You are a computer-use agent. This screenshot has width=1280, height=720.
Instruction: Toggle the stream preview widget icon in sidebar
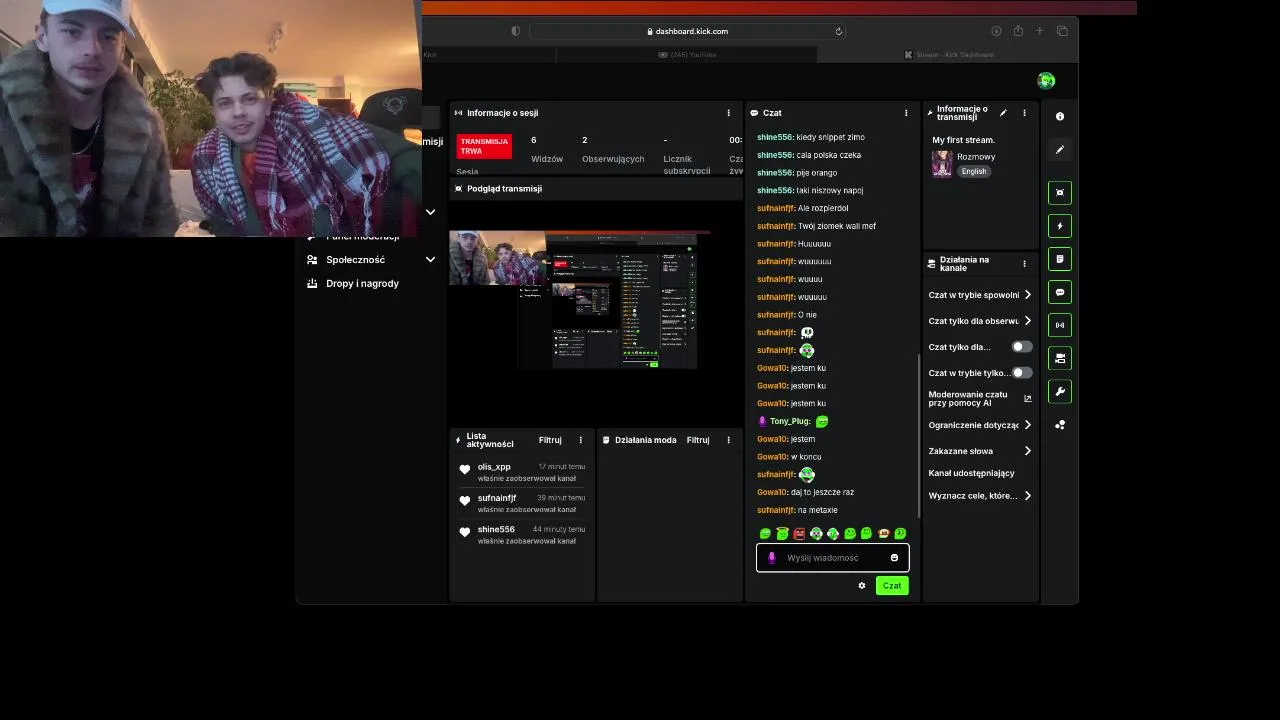click(1060, 192)
